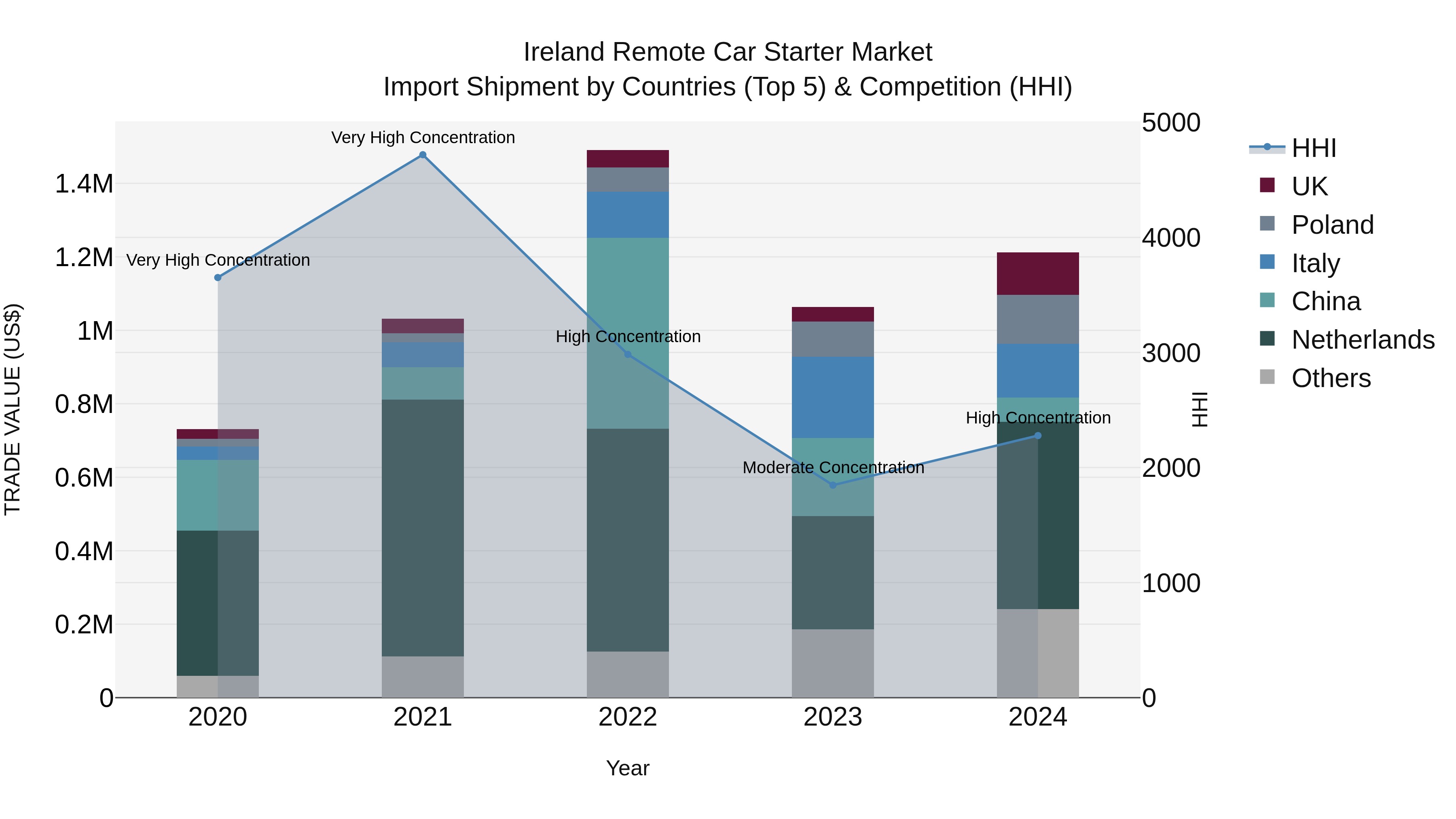The image size is (1456, 819).
Task: Click the 2024 Others bar segment
Action: 1038,654
